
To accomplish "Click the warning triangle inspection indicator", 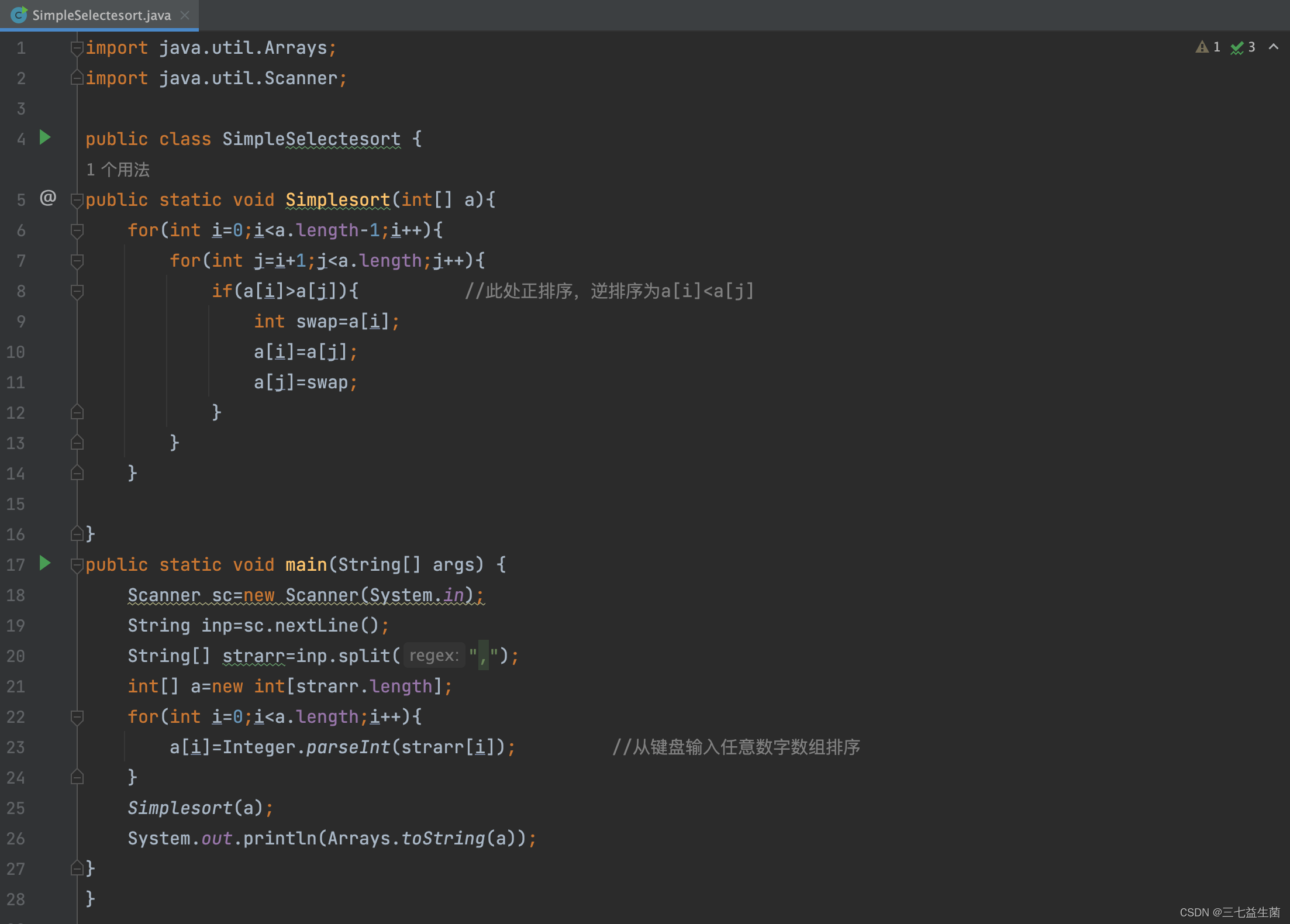I will tap(1202, 47).
